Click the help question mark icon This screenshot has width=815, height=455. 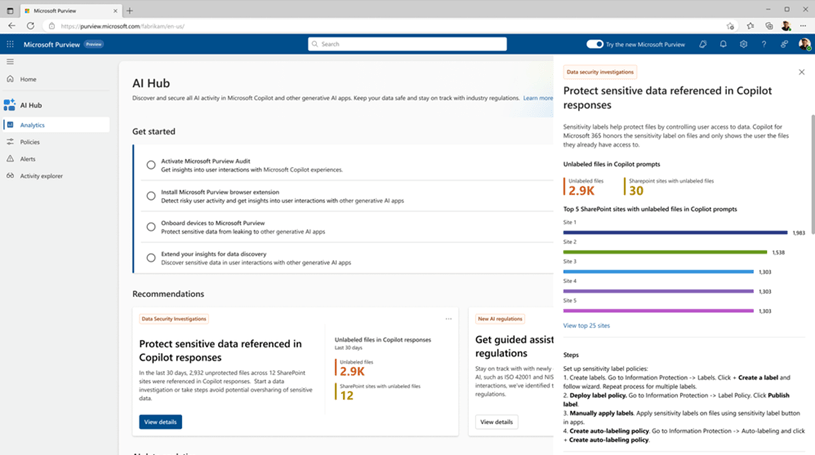(x=764, y=44)
